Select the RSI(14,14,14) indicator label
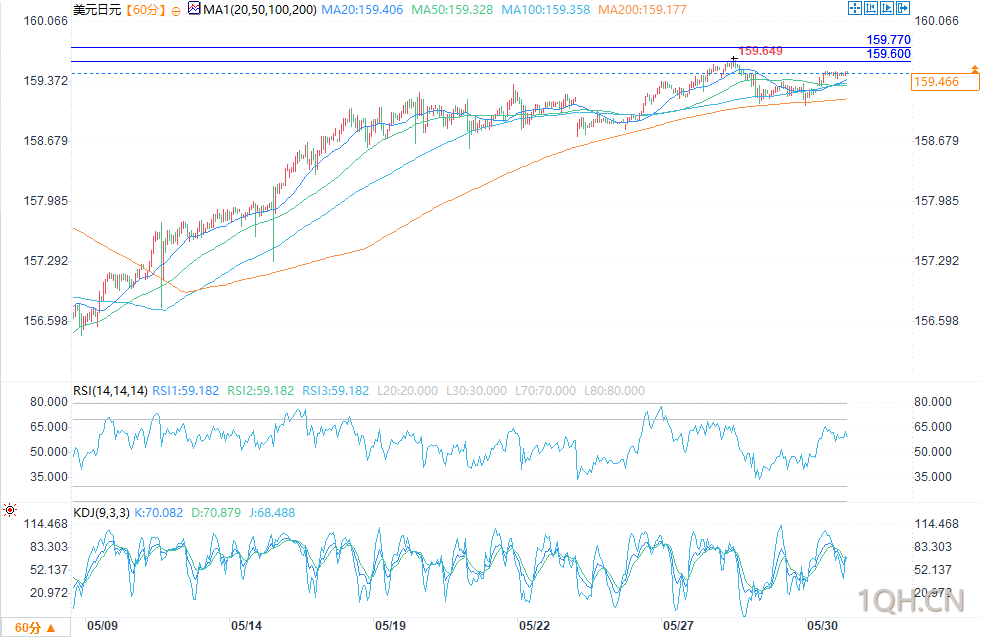This screenshot has height=637, width=981. click(x=110, y=390)
